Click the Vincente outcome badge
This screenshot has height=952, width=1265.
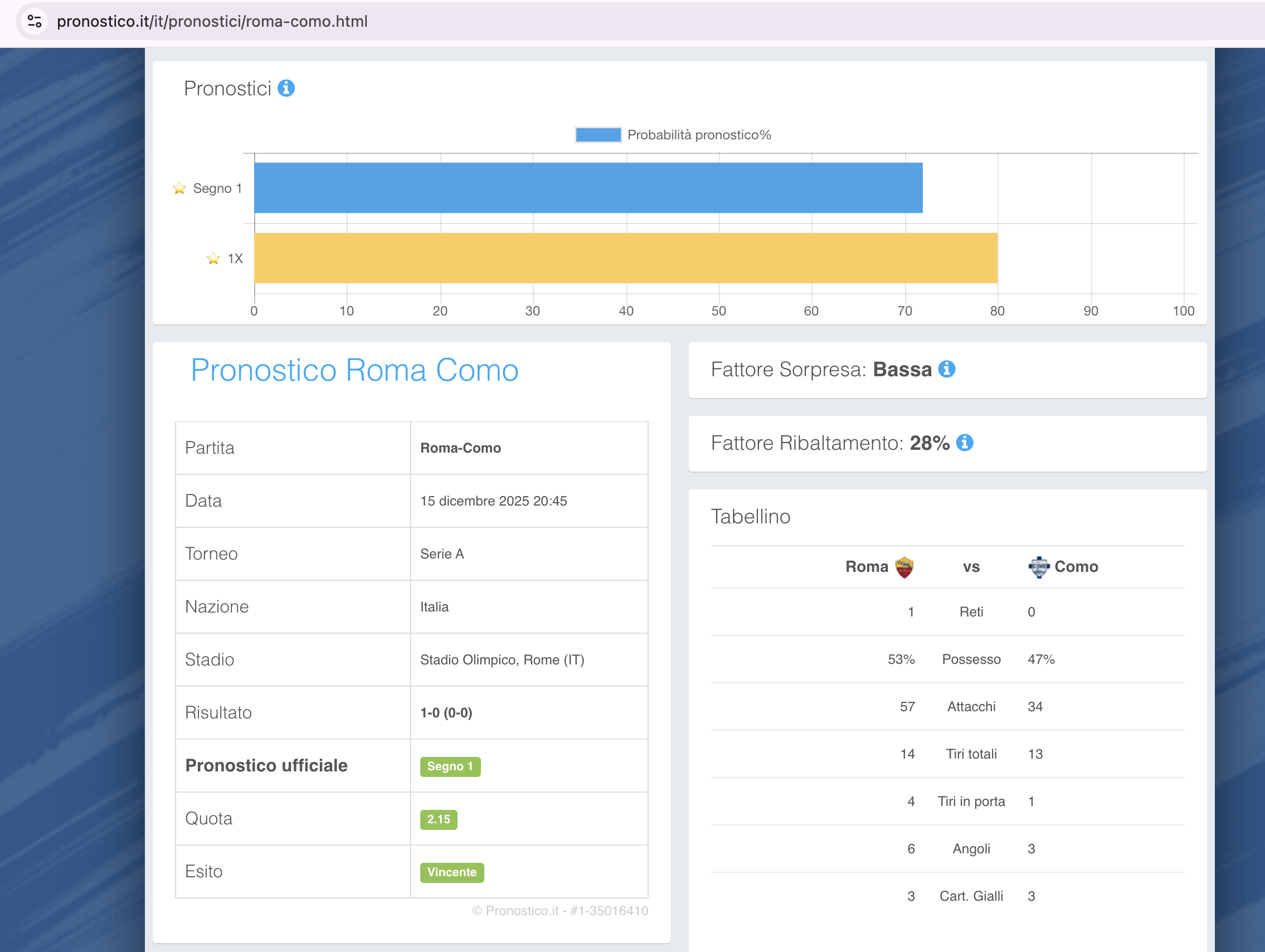pyautogui.click(x=451, y=872)
